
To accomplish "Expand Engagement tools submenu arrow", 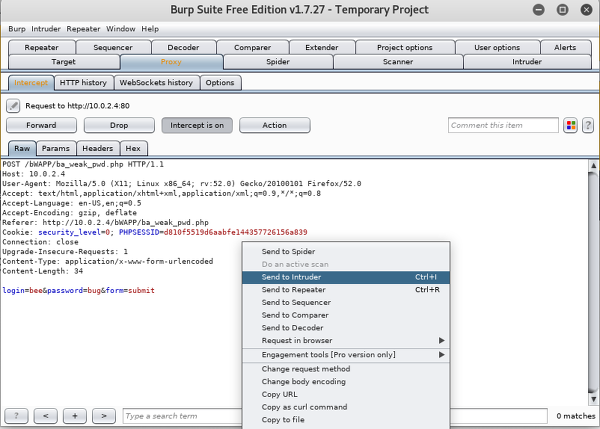I will pos(442,354).
